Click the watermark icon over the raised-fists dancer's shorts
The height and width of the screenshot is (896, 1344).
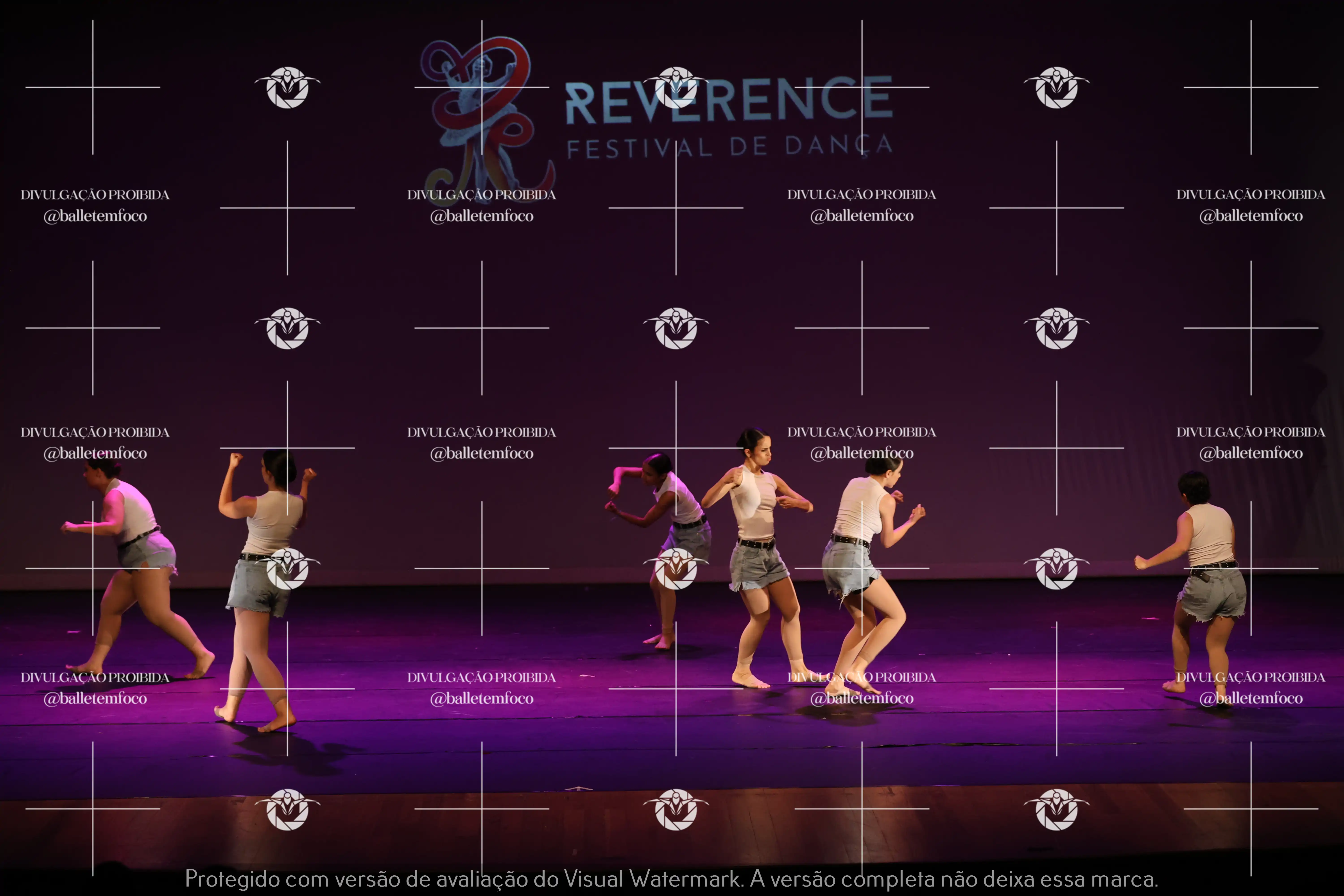[x=287, y=569]
